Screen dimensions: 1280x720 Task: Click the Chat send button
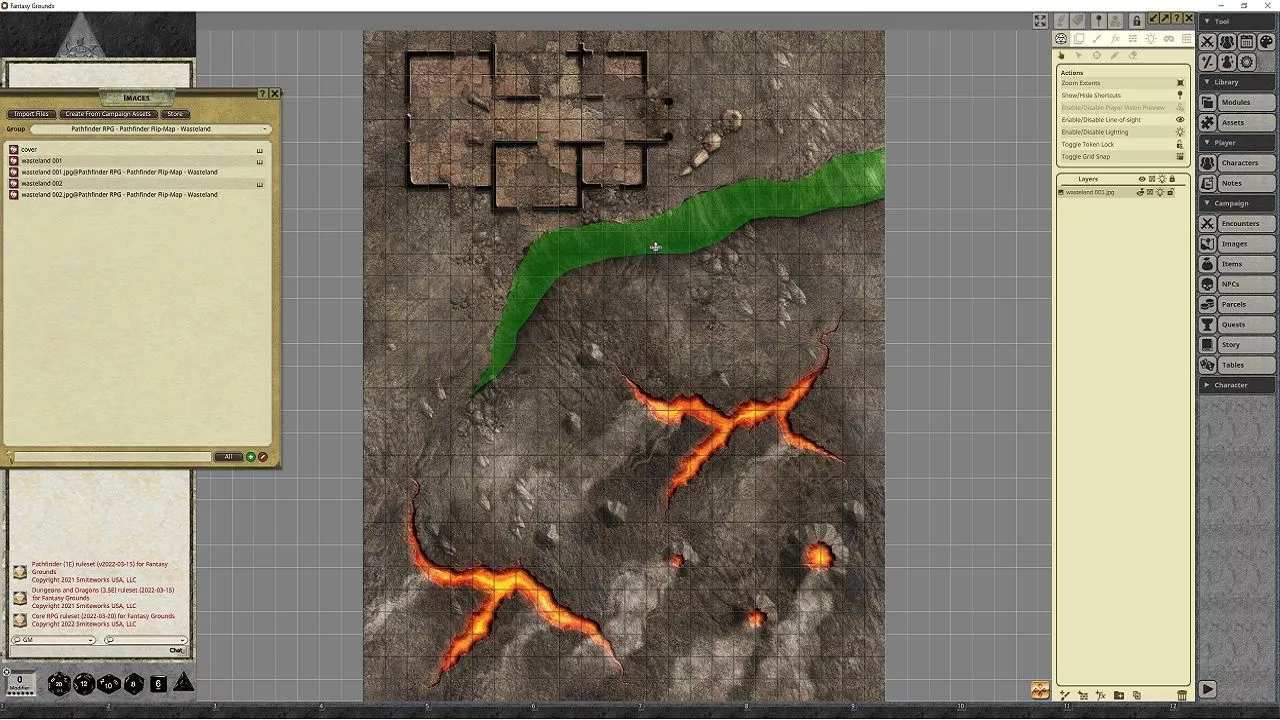[x=177, y=651]
